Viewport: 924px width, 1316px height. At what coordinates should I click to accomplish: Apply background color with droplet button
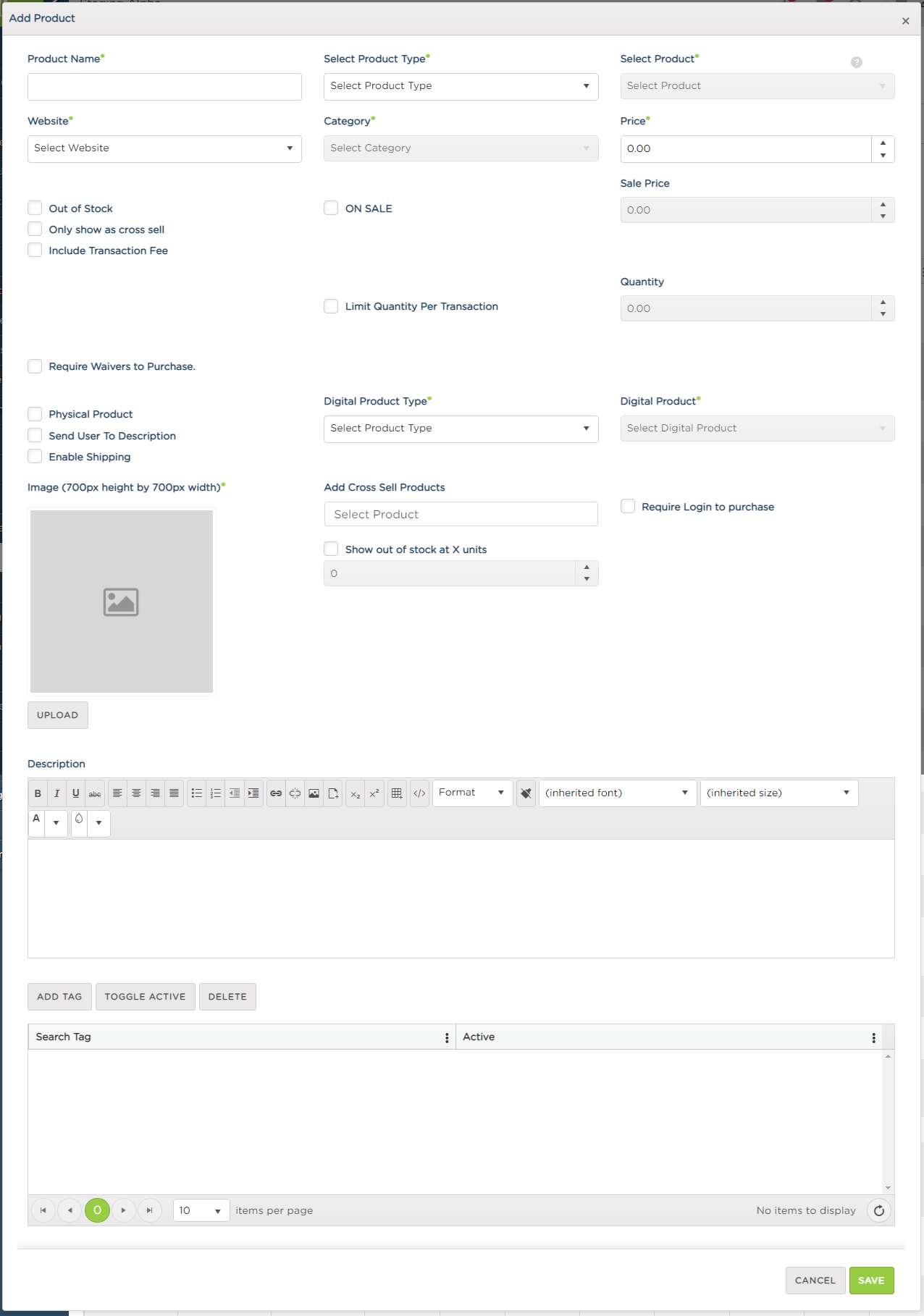79,823
